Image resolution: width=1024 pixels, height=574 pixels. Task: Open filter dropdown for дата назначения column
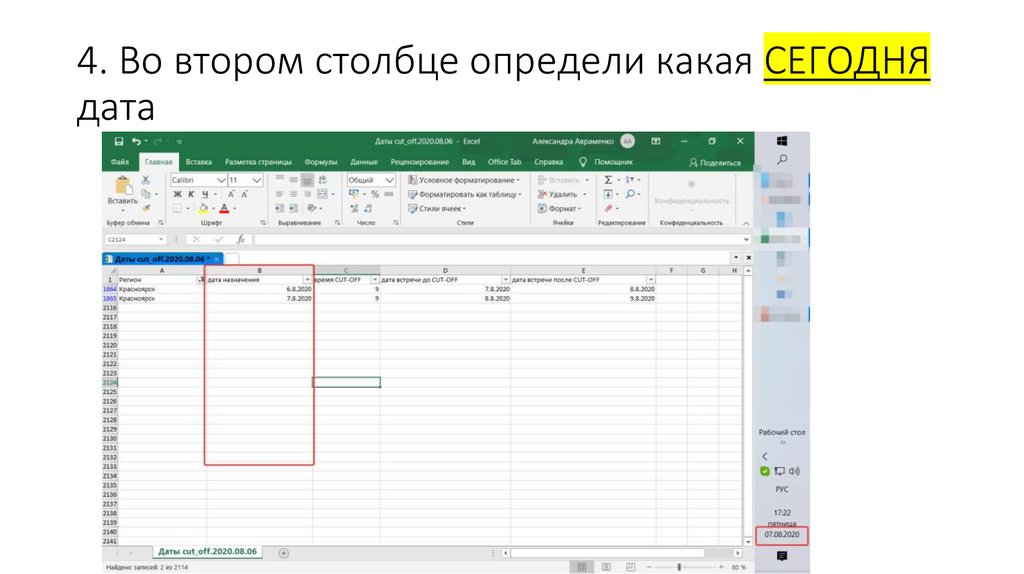(308, 279)
